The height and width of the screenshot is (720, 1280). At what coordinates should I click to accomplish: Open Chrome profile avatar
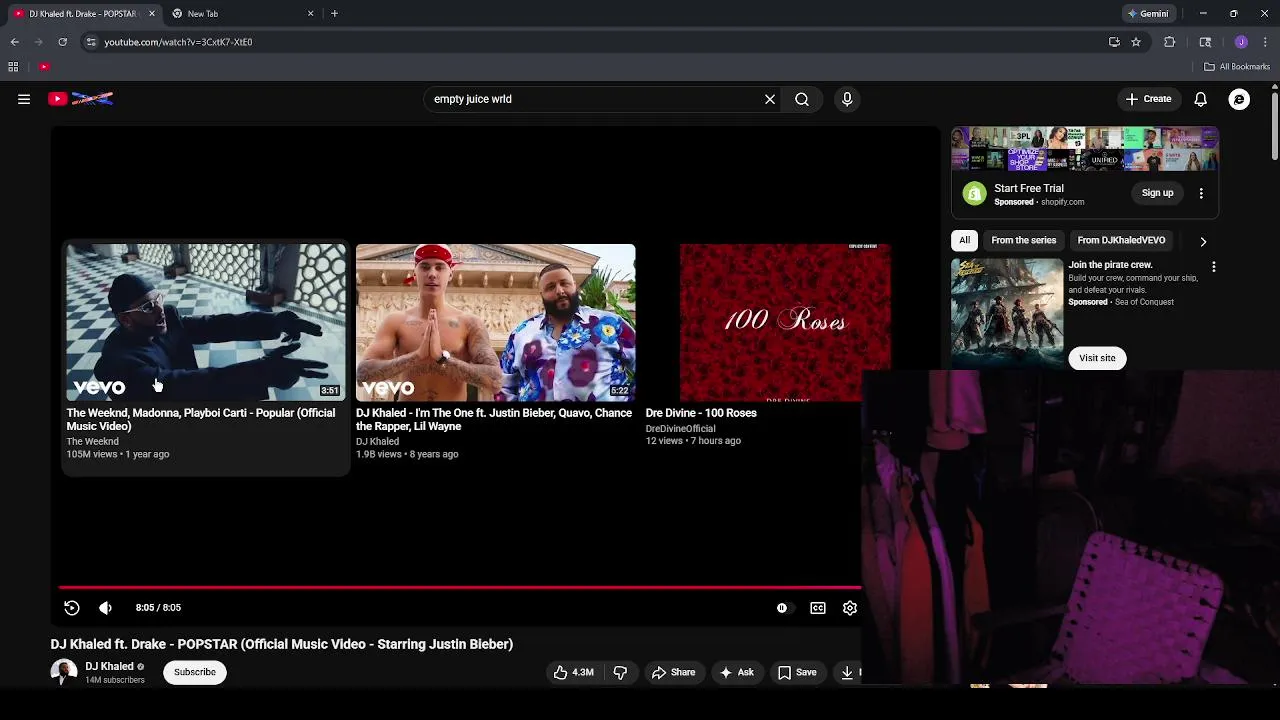click(1241, 42)
